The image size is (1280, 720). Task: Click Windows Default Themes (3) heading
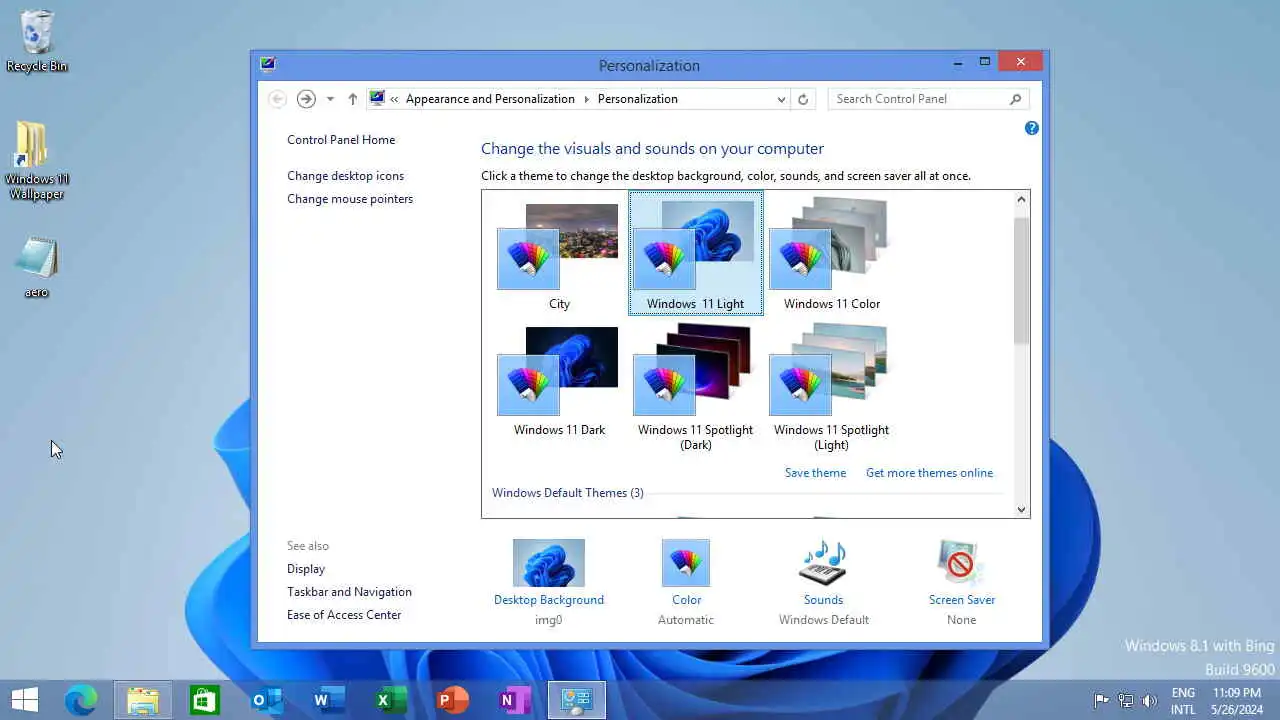[x=567, y=493]
